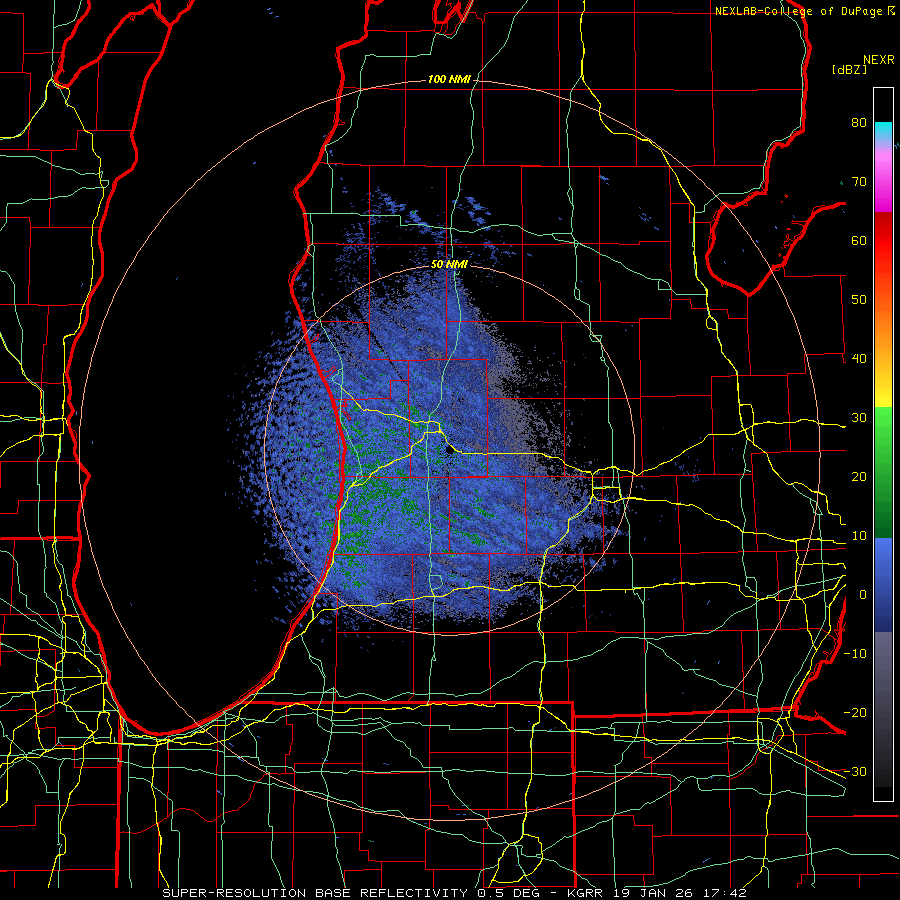This screenshot has height=900, width=900.
Task: Pick the cyan segment of the color bar
Action: coord(883,129)
